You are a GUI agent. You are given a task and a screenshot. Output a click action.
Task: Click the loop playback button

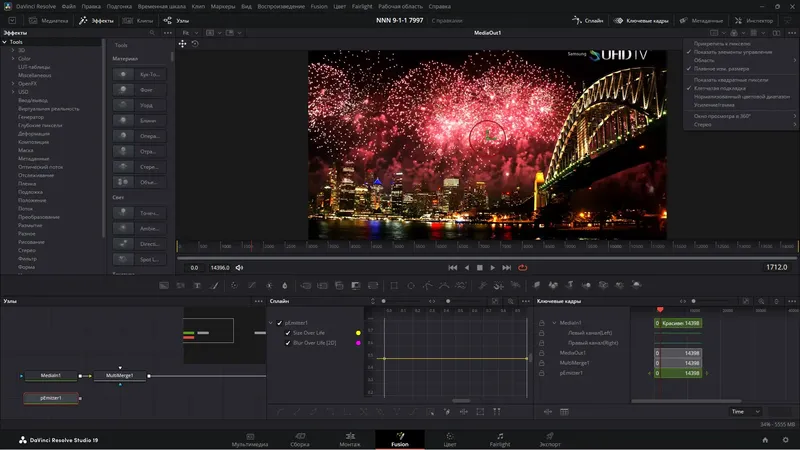pyautogui.click(x=522, y=267)
